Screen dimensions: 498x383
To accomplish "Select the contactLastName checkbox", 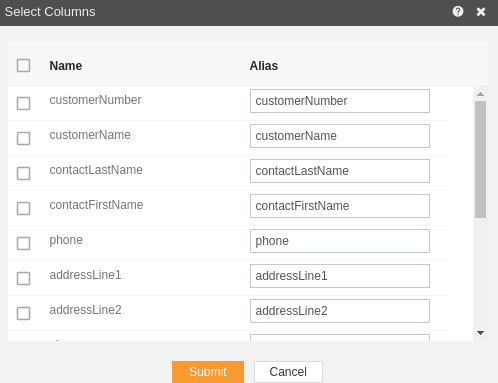I will click(23, 173).
